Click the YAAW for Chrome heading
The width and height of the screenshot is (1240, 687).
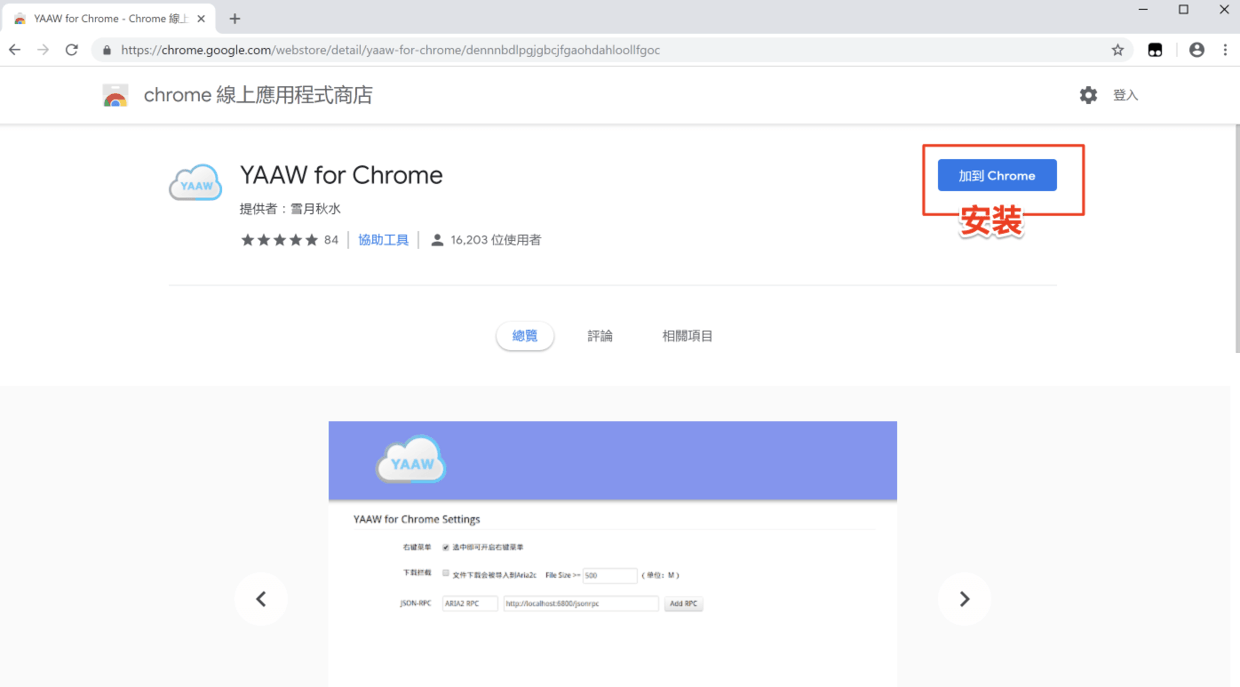341,175
